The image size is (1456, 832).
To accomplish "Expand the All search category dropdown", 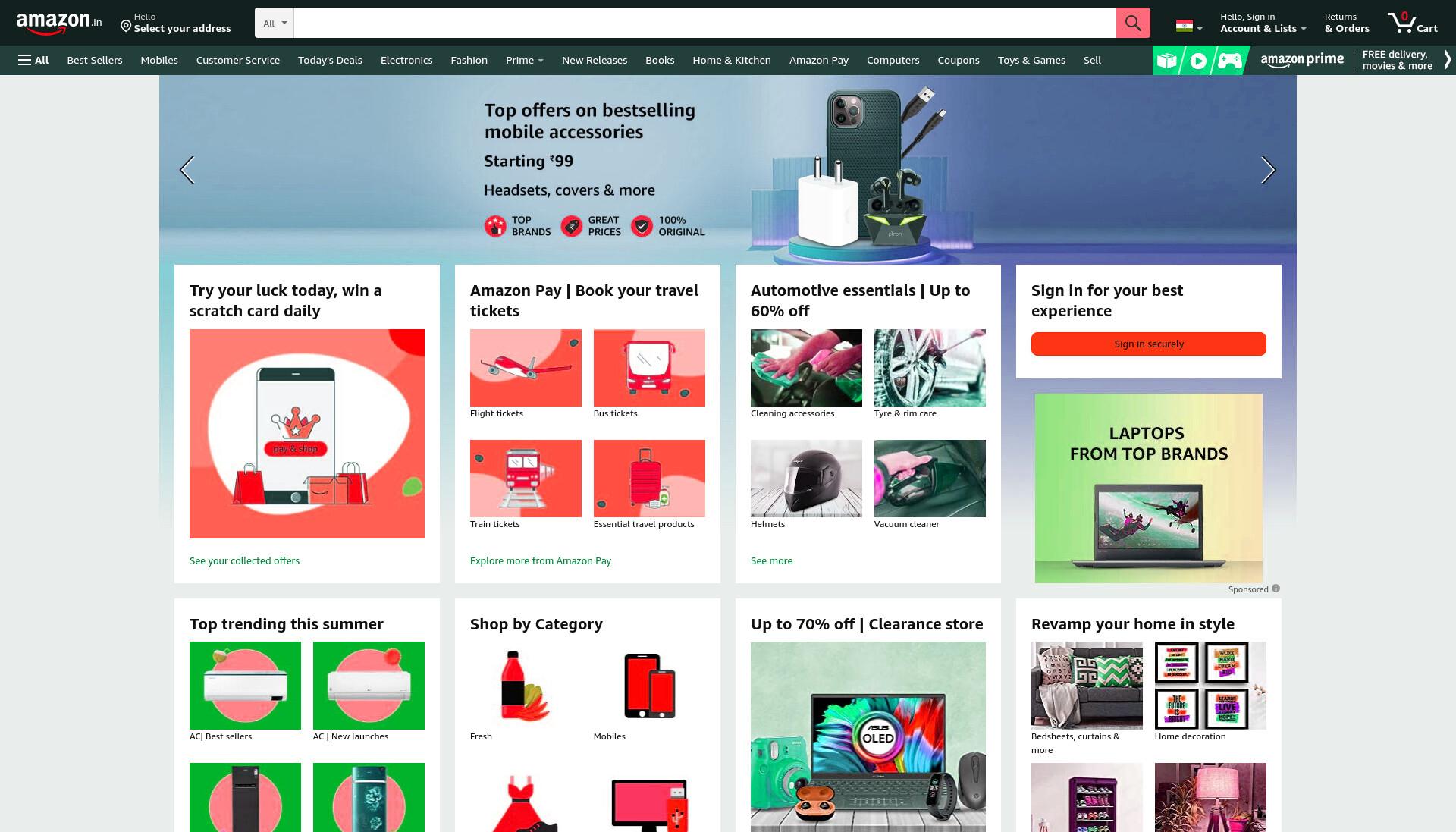I will [275, 23].
